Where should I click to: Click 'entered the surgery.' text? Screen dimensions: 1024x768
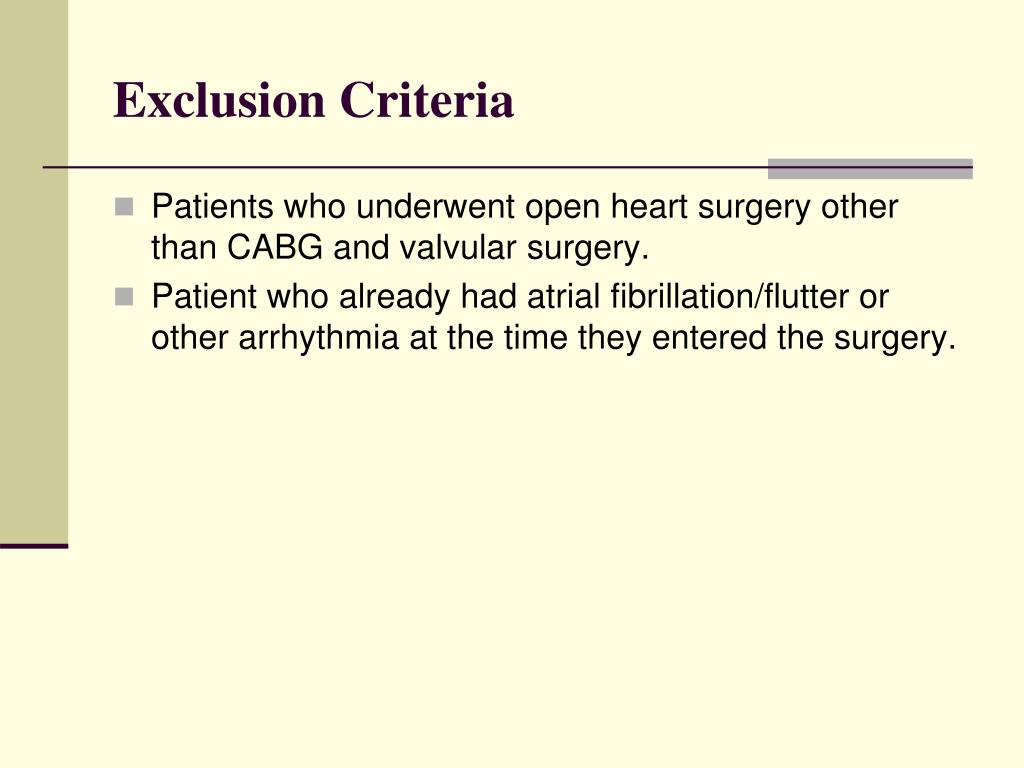tap(804, 339)
